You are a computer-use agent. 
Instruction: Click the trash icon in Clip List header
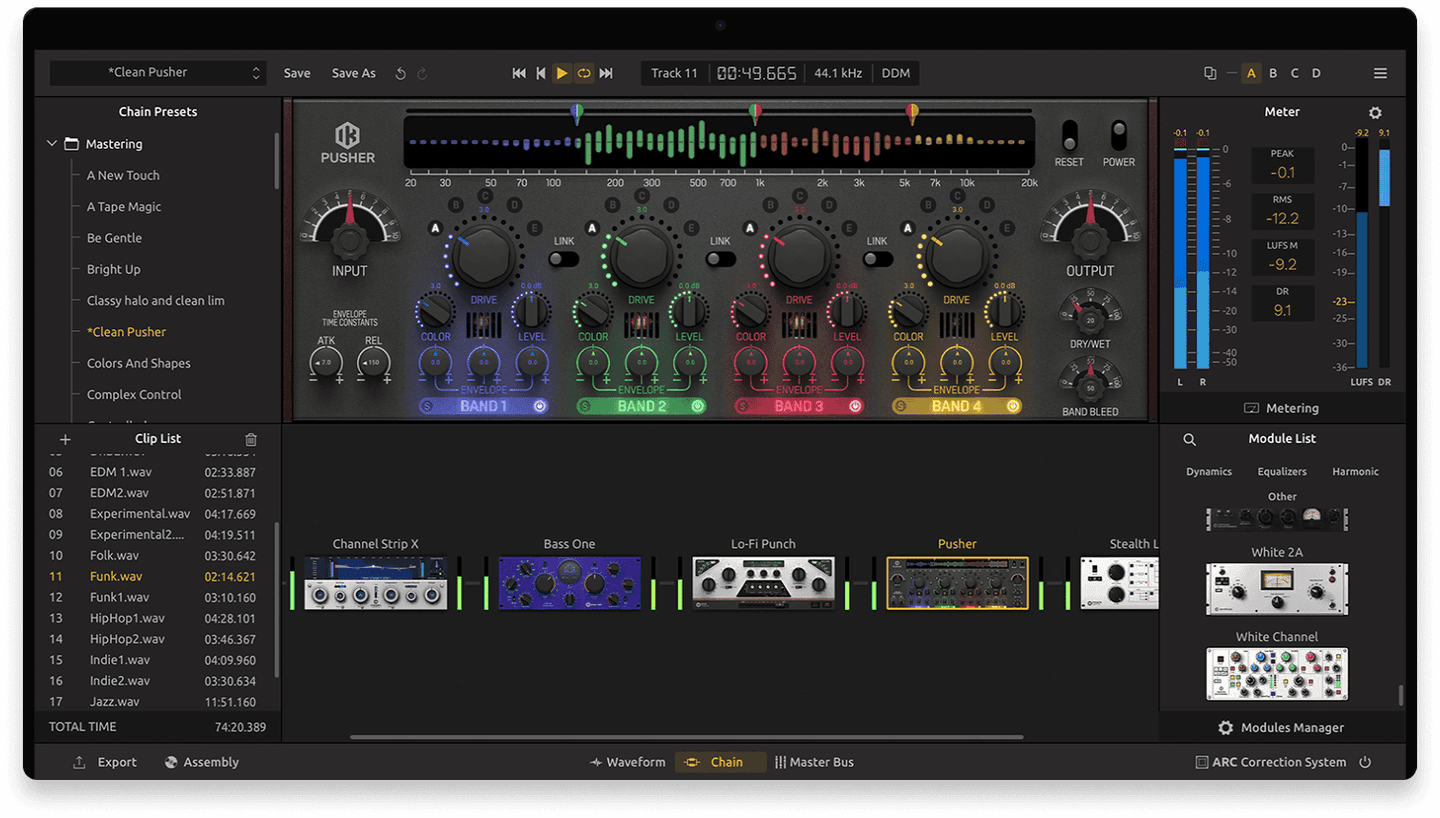click(251, 438)
